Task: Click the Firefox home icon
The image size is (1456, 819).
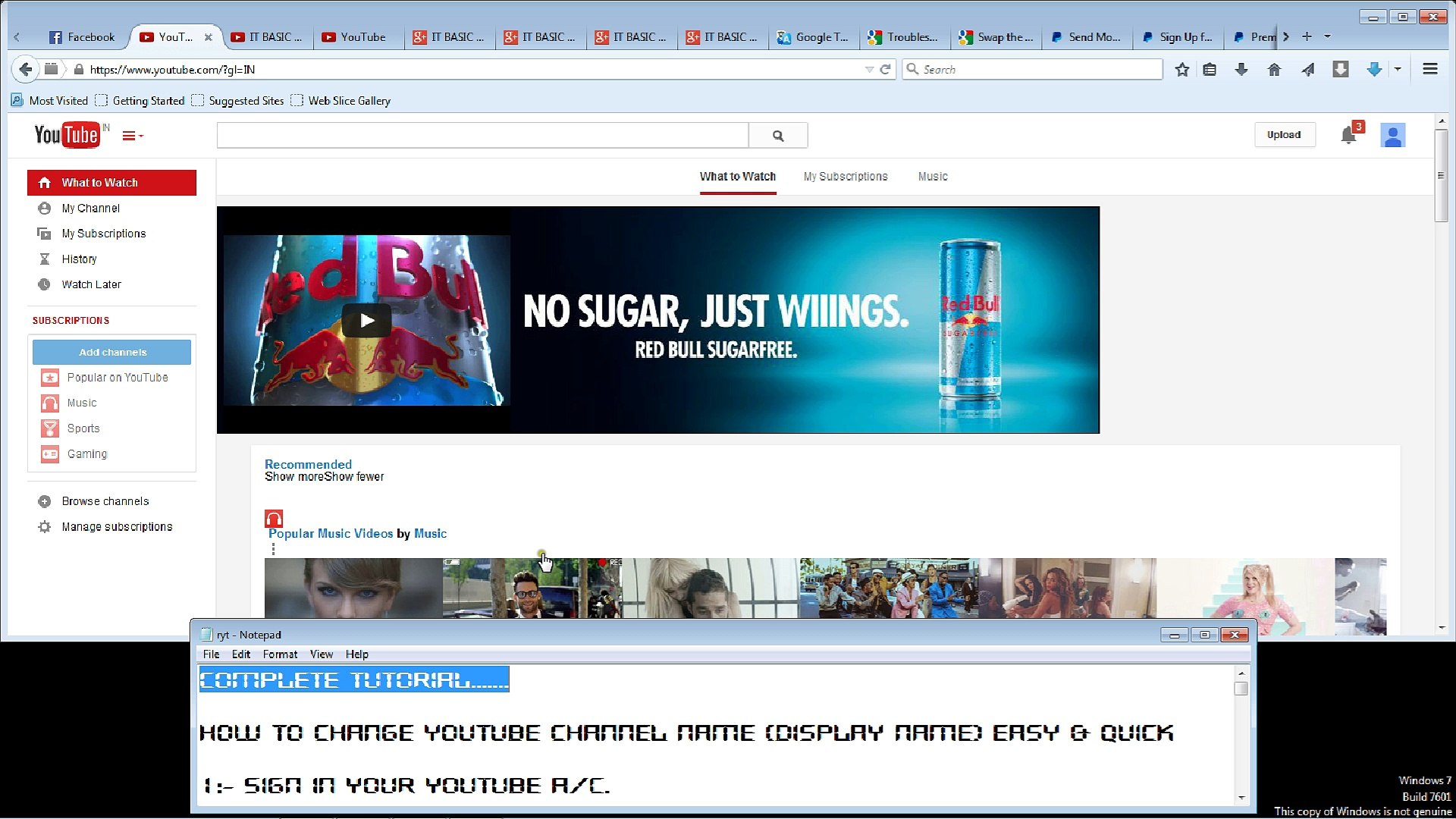Action: pyautogui.click(x=1275, y=69)
